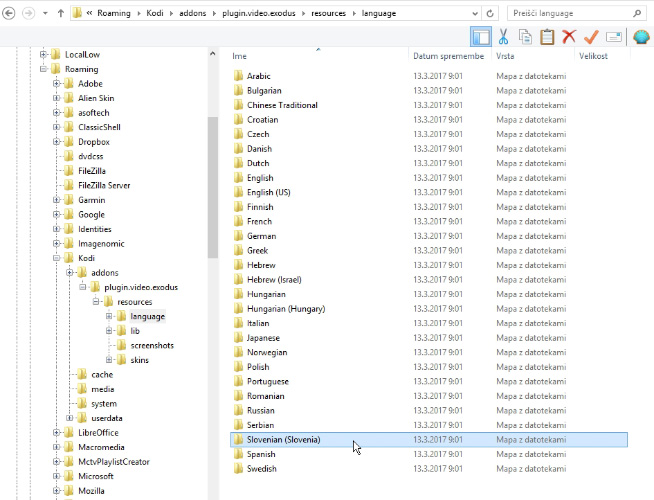Go up one folder level arrow

click(x=61, y=13)
